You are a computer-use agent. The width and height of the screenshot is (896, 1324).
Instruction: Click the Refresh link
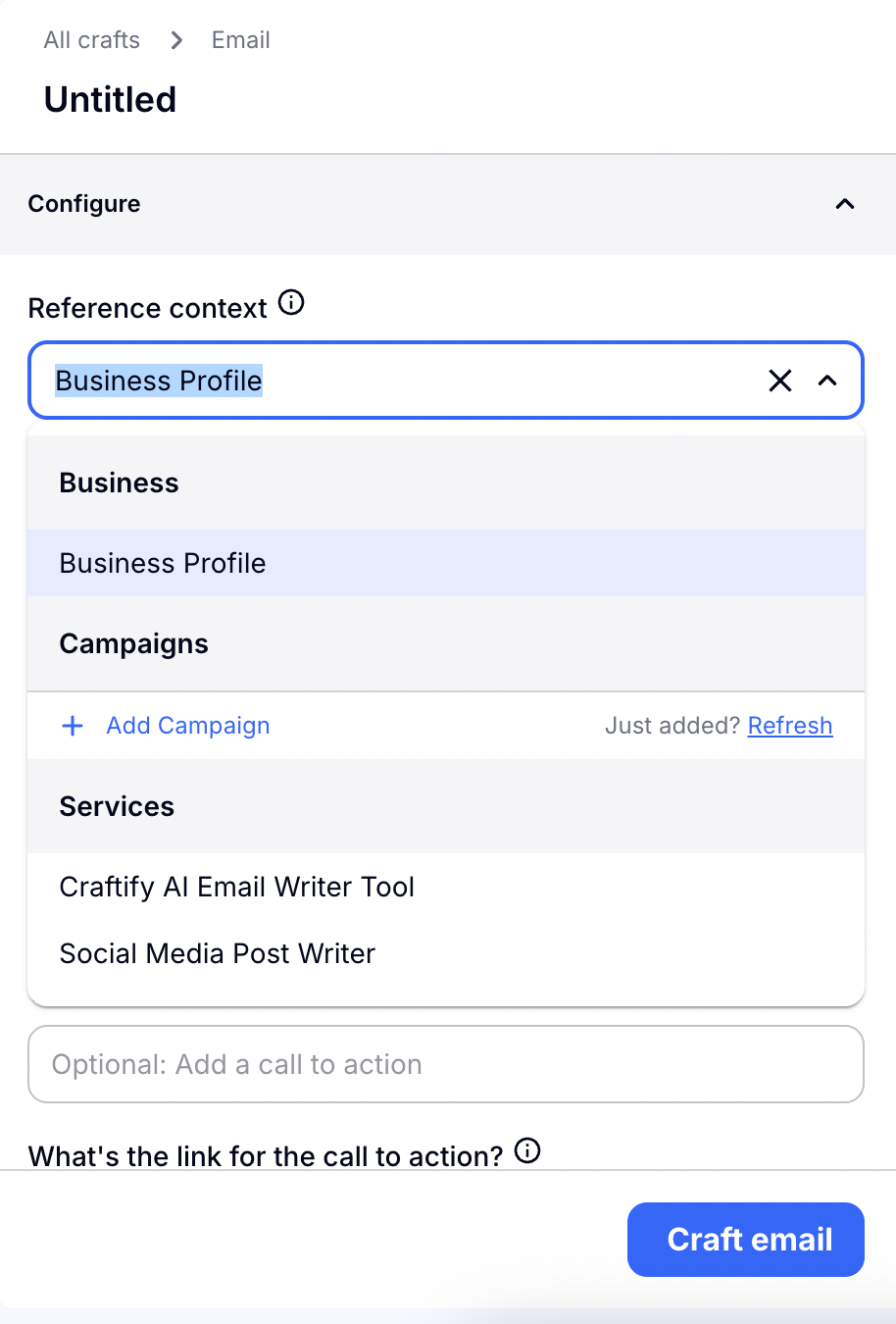[789, 726]
